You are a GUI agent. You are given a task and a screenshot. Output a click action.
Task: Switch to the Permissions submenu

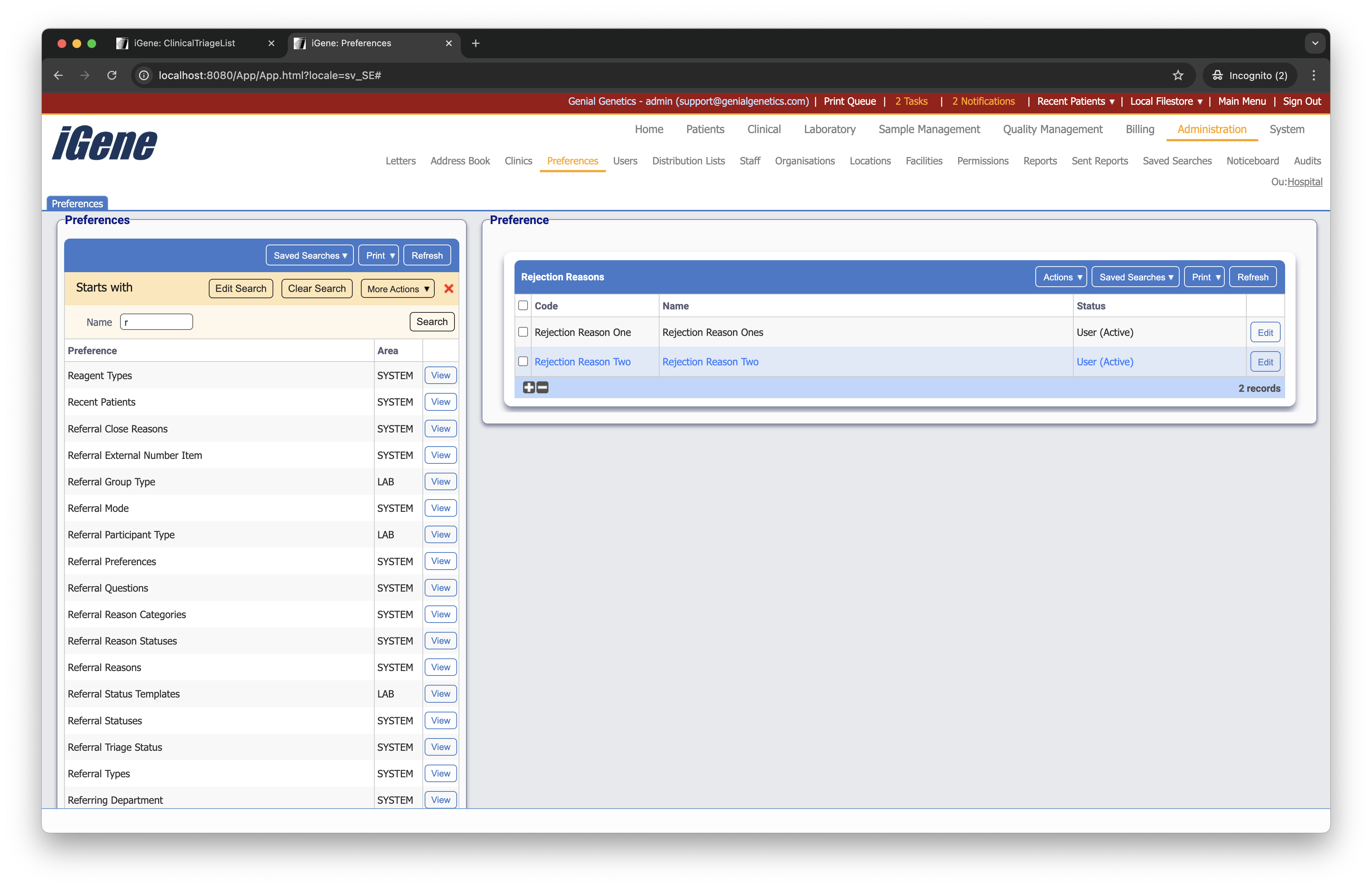(982, 161)
